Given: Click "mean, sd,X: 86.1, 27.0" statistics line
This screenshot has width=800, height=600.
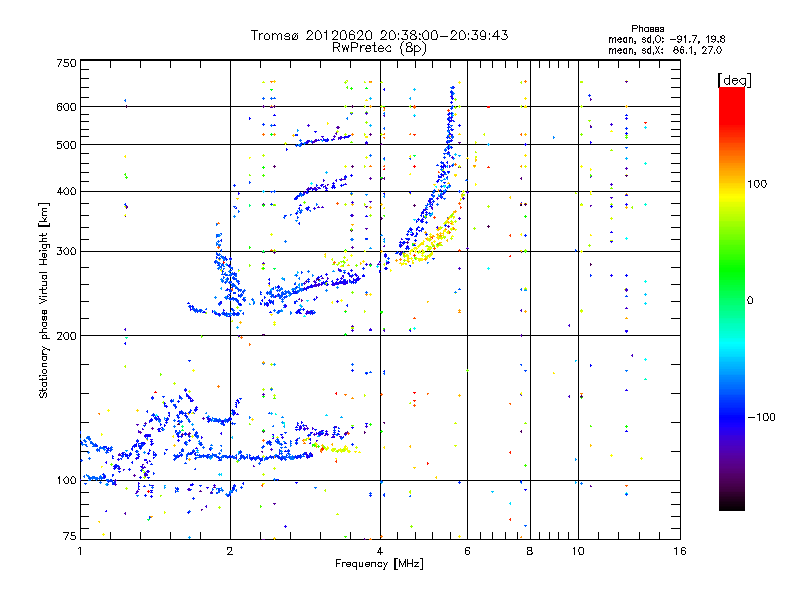Looking at the screenshot, I should (x=665, y=50).
